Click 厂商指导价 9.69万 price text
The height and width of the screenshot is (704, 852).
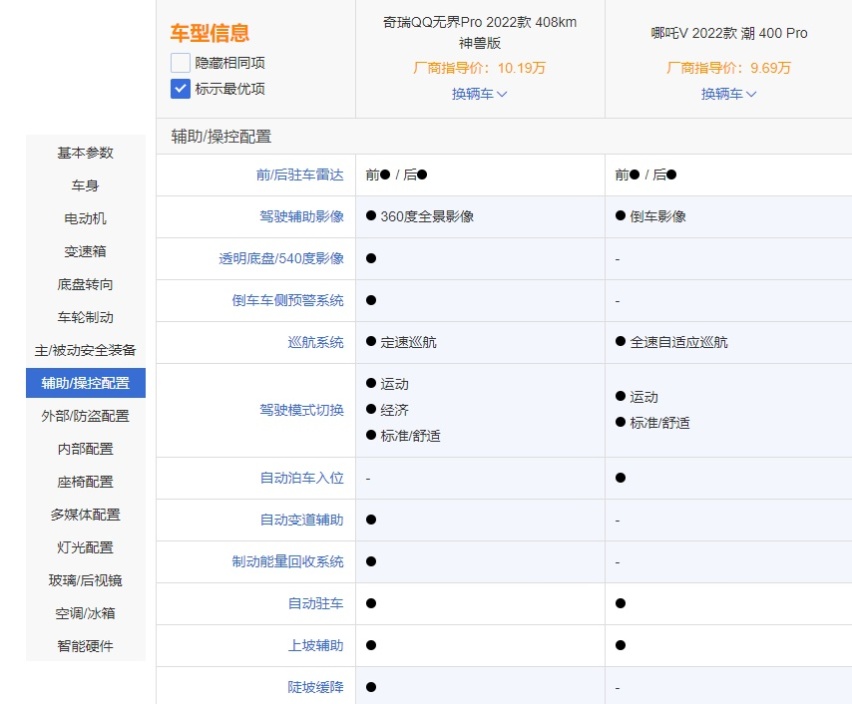tap(728, 68)
